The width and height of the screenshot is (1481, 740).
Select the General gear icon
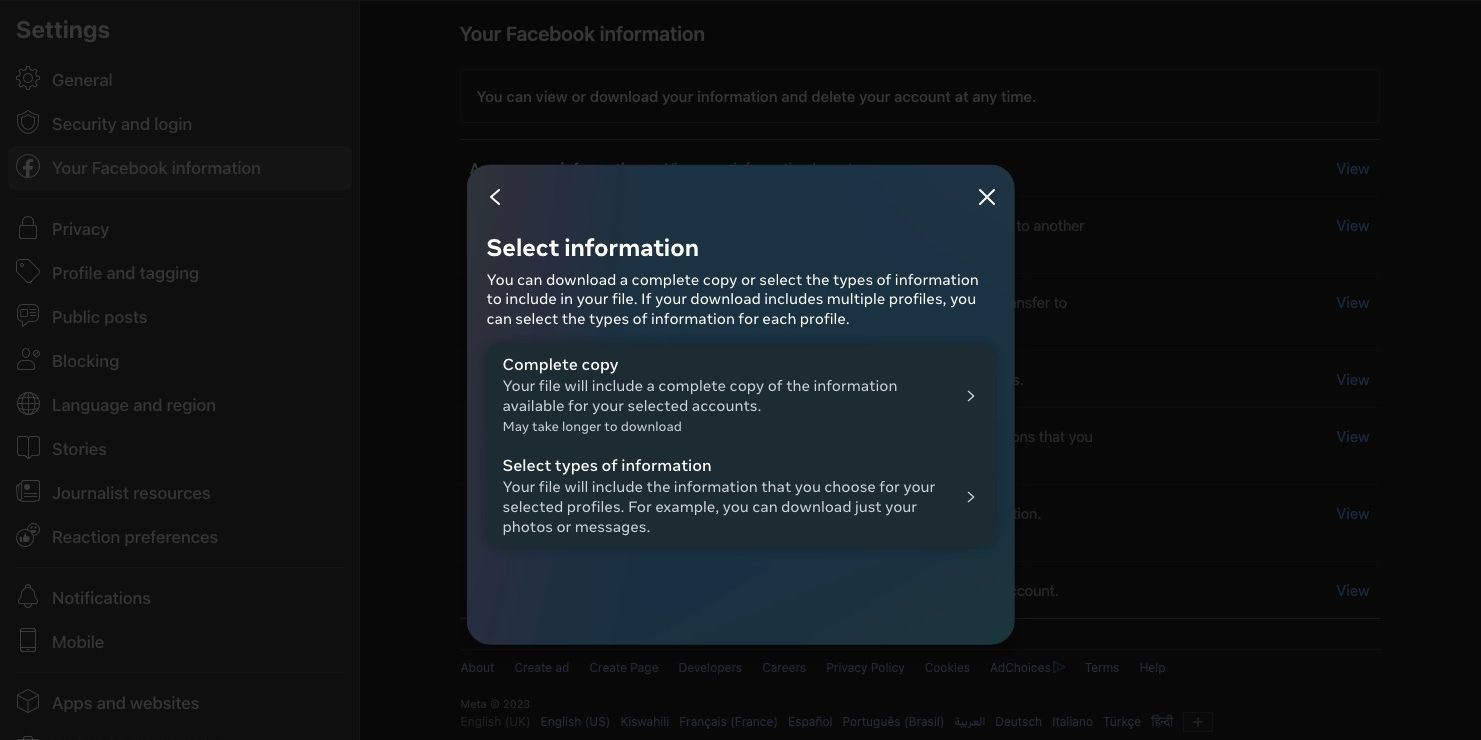tap(28, 80)
